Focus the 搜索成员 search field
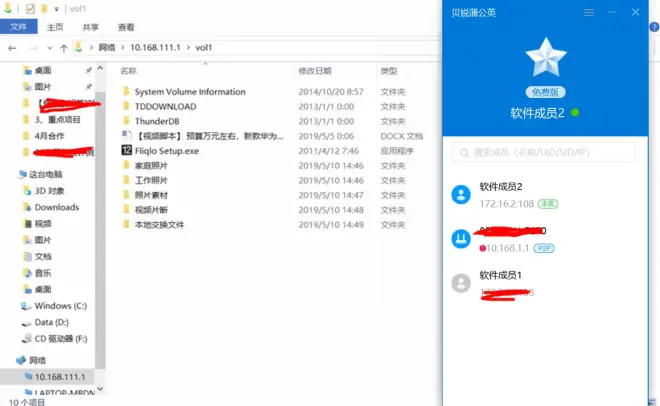This screenshot has width=660, height=406. 544,152
